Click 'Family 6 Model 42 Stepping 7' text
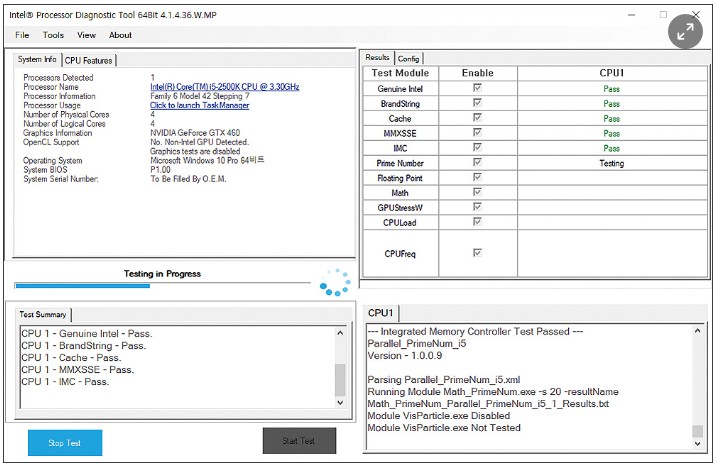 click(200, 96)
